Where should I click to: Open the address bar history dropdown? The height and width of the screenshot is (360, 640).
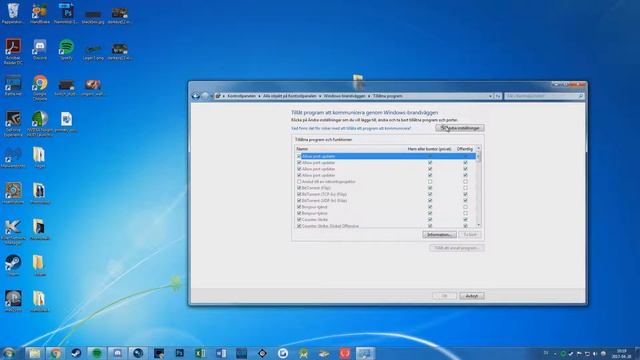pos(490,96)
